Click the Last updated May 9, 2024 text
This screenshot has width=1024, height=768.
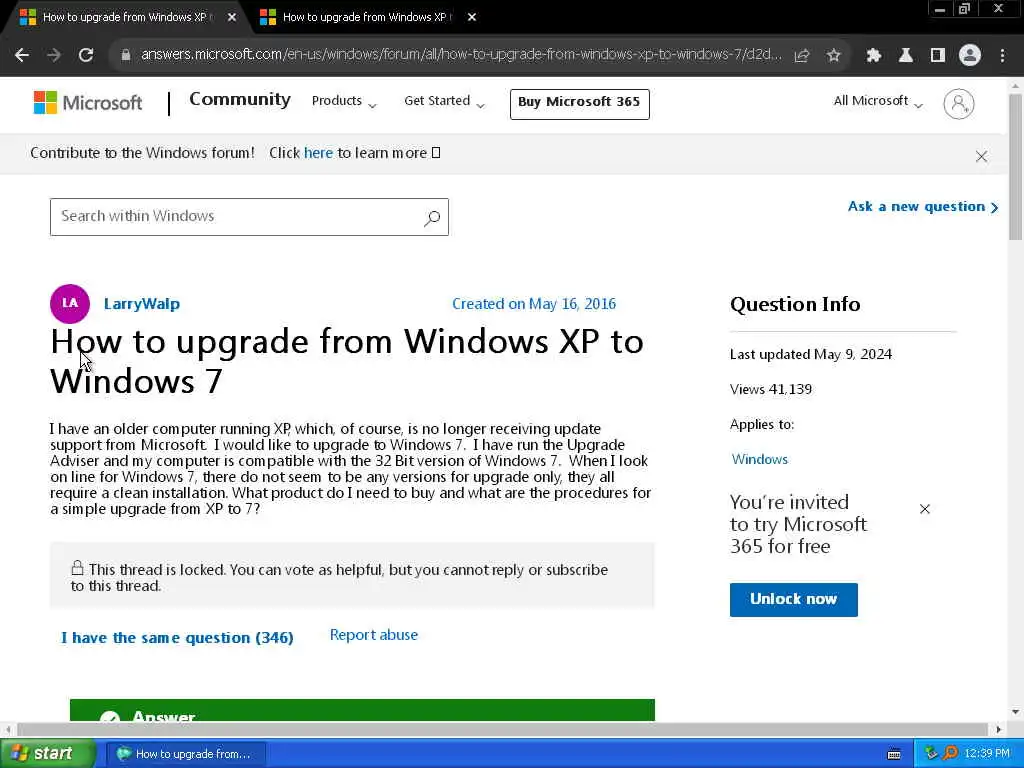pos(810,355)
